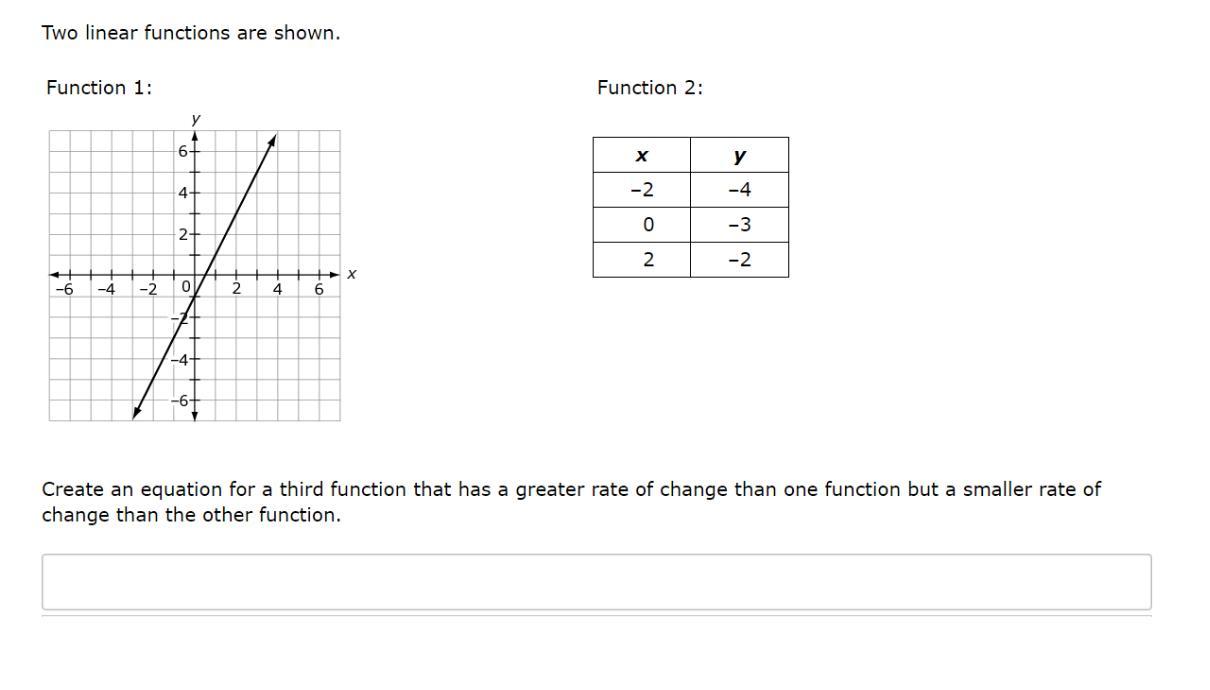This screenshot has height=690, width=1210.
Task: Click the "Two linear functions are shown" text
Action: coord(190,33)
